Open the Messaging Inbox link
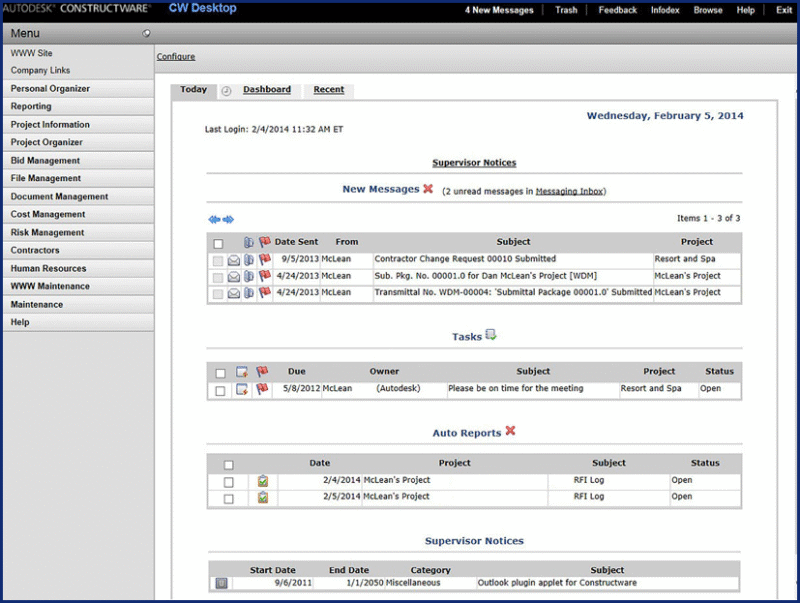Screen dimensions: 800x603 (x=569, y=191)
